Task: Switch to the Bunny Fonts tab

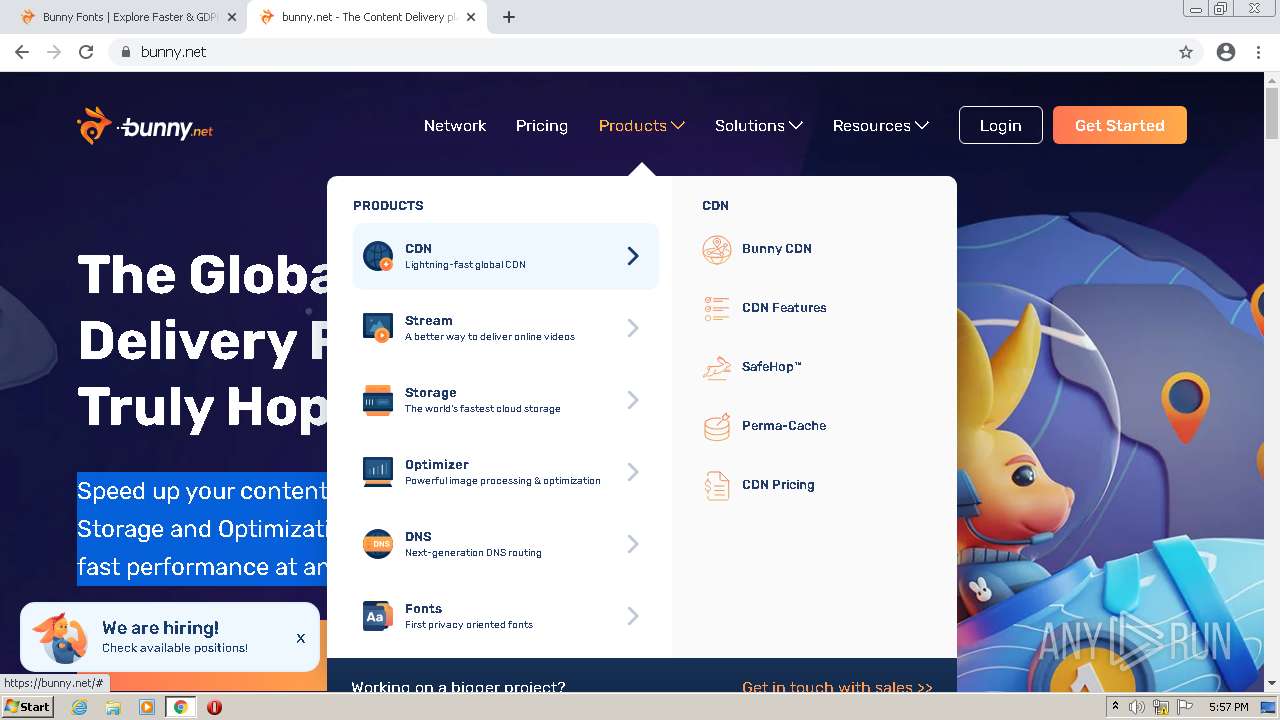Action: pyautogui.click(x=124, y=17)
